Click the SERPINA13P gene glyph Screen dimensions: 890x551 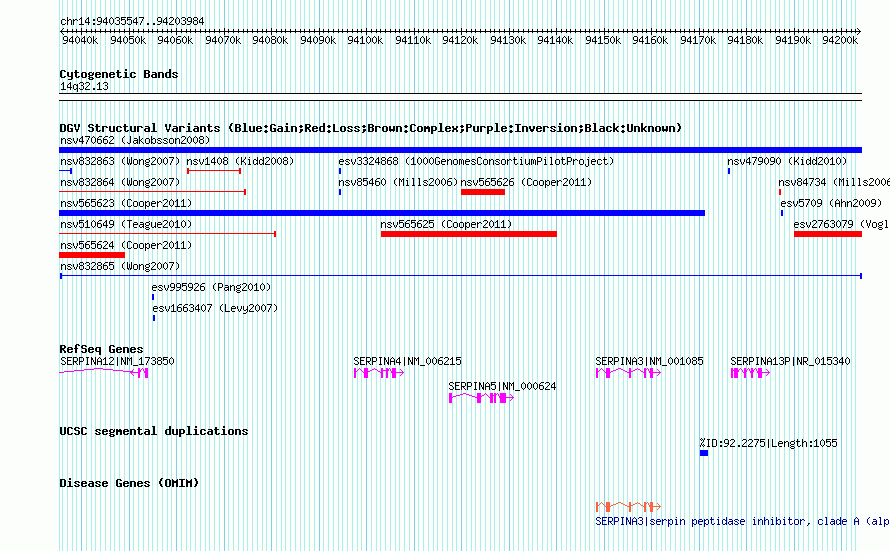(x=750, y=373)
